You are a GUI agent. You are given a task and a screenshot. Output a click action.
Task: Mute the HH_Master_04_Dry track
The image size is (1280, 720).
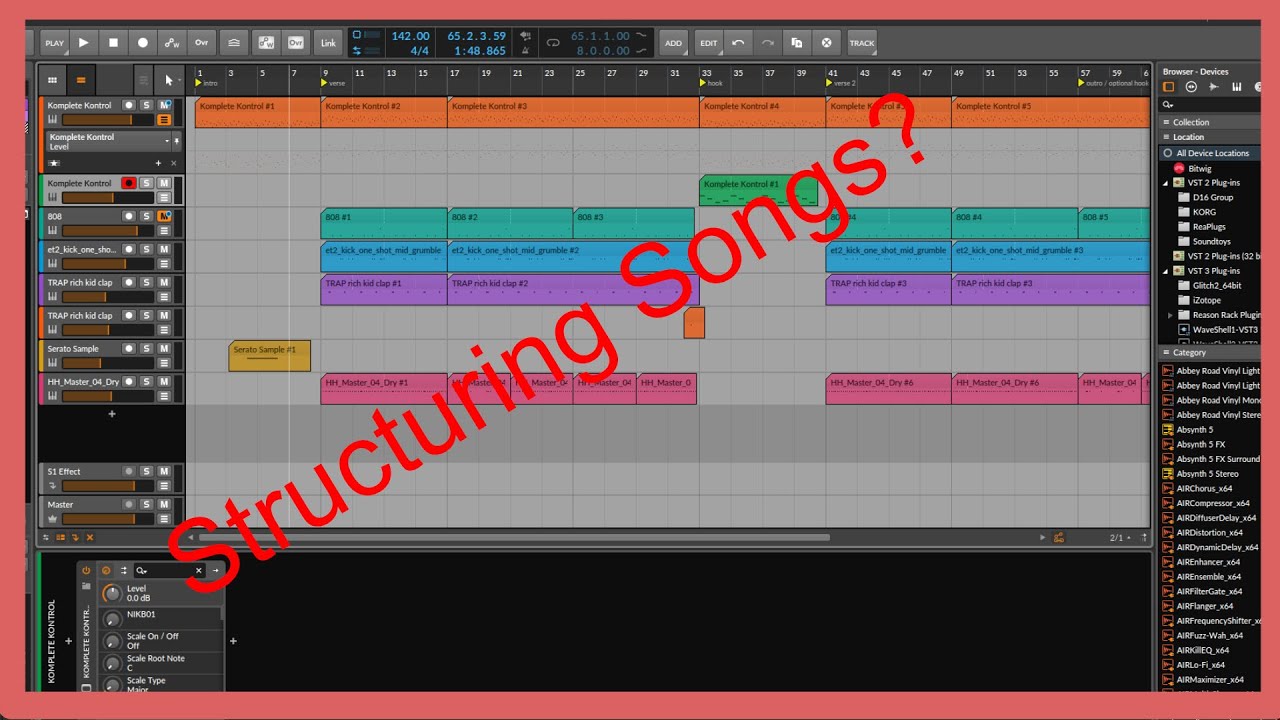click(164, 382)
